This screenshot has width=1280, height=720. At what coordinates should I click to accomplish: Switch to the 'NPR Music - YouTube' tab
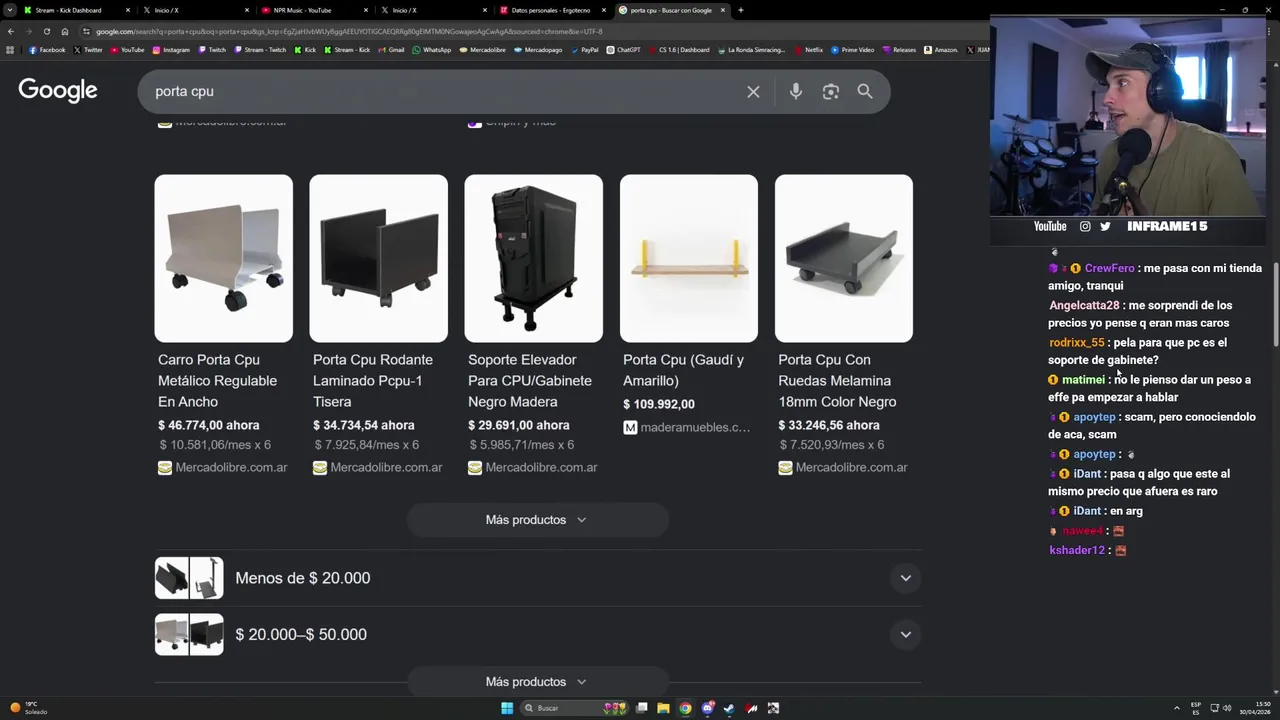(x=315, y=10)
